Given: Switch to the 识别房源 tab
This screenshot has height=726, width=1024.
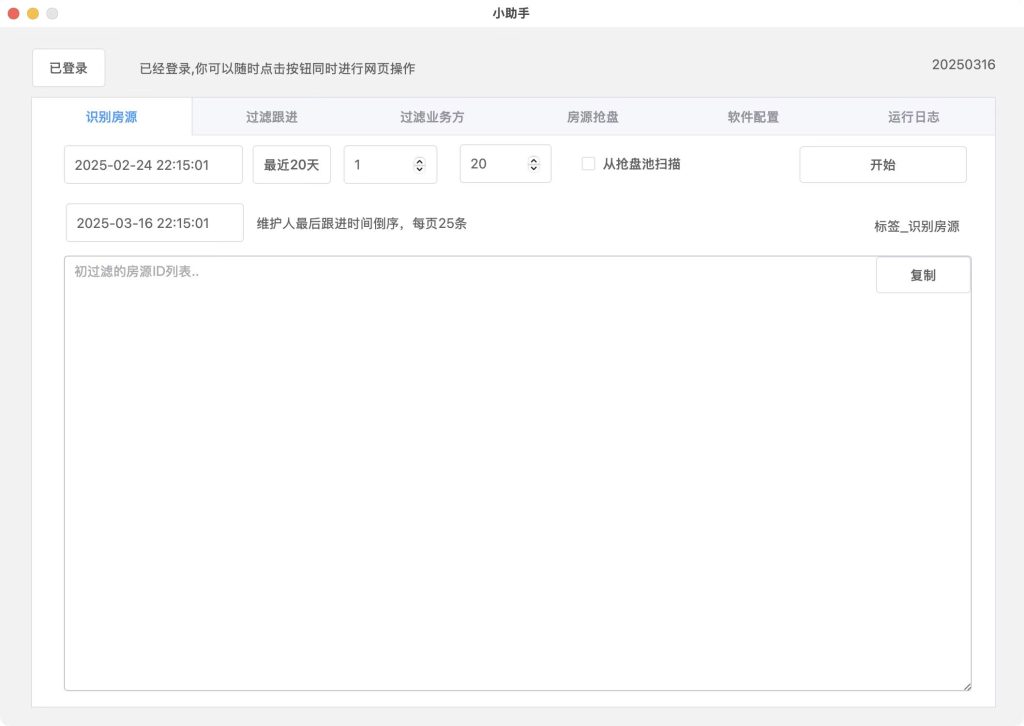Looking at the screenshot, I should [112, 117].
